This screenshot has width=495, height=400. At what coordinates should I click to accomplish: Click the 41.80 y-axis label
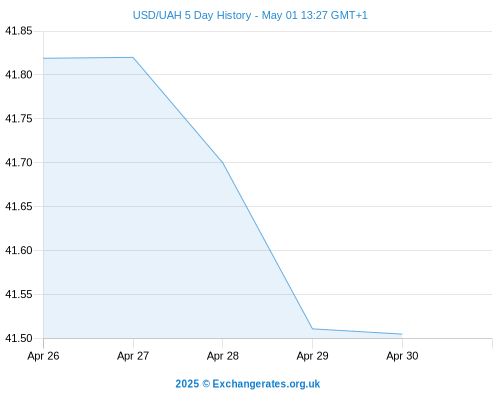(19, 75)
